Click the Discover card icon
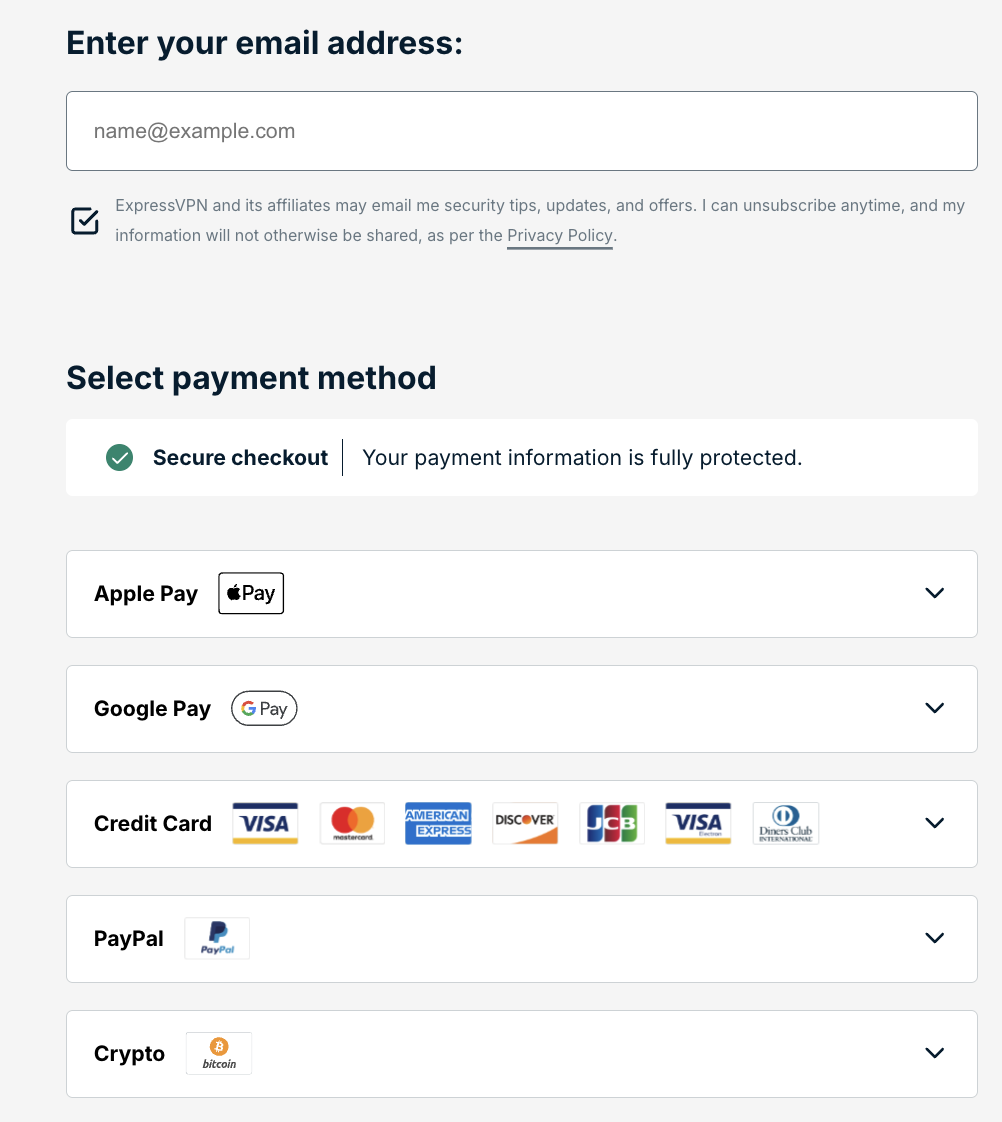Screen dimensions: 1002x1122 pos(525,823)
